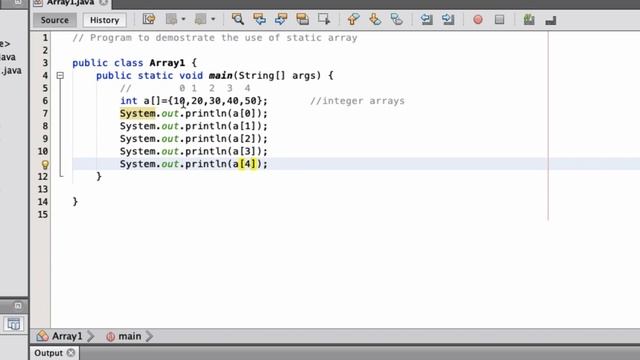The height and width of the screenshot is (360, 640).
Task: Click the method name main on line 4
Action: [x=220, y=76]
